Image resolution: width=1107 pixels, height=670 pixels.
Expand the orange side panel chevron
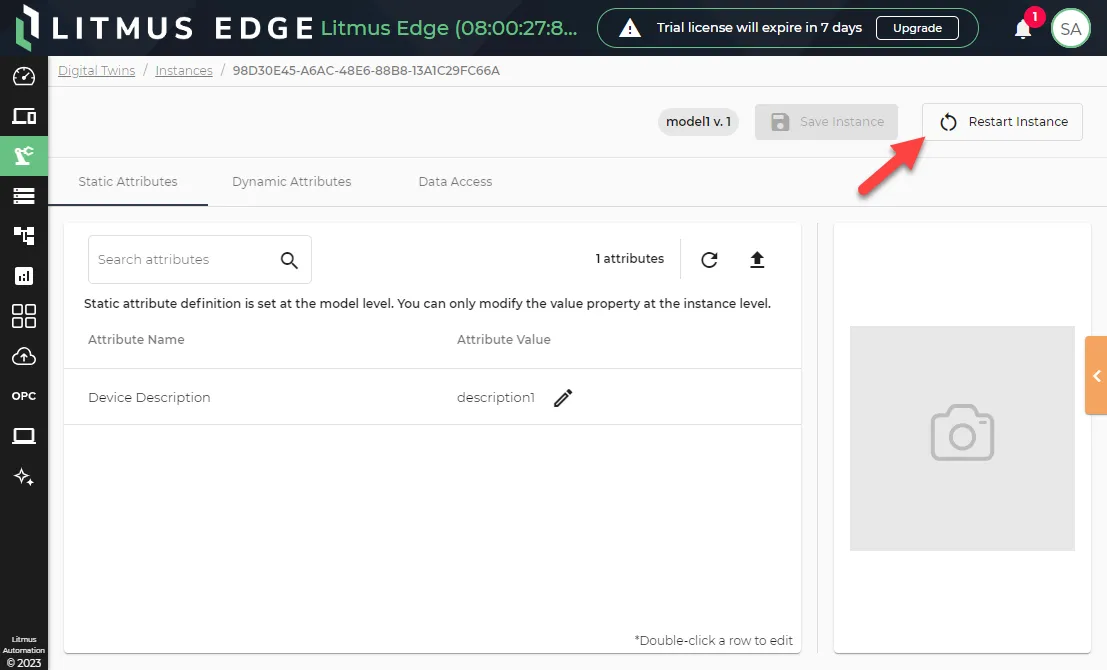(x=1096, y=376)
